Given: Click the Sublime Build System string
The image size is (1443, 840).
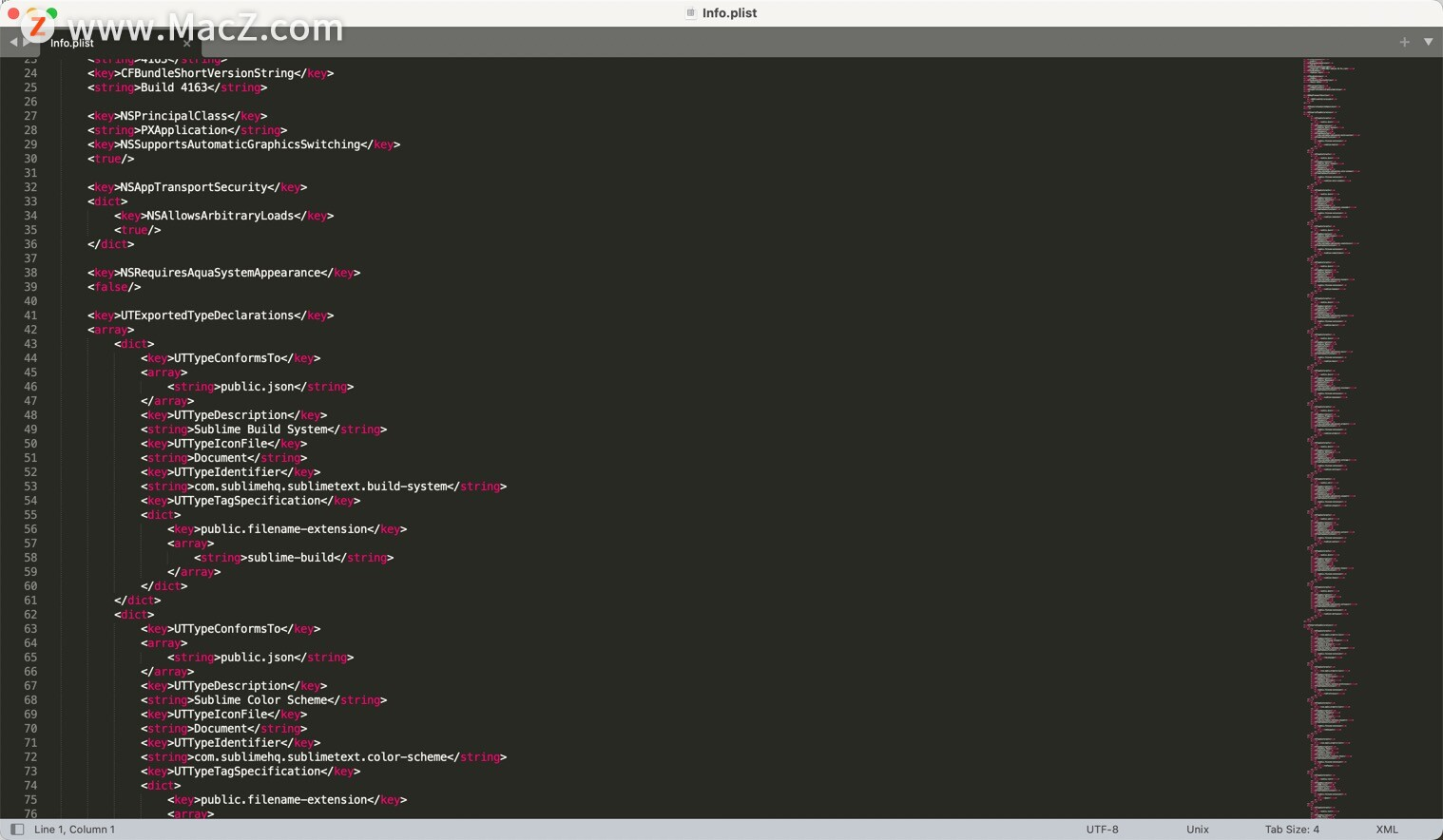Looking at the screenshot, I should pyautogui.click(x=261, y=430).
